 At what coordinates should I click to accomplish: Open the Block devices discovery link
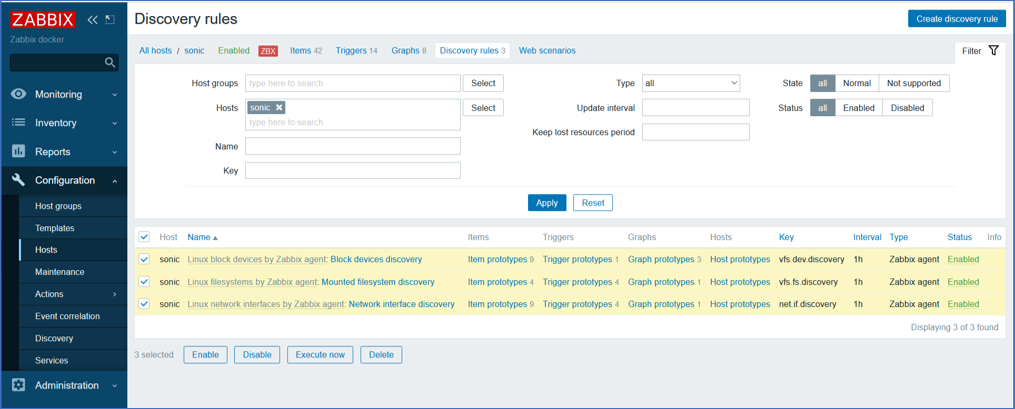point(376,260)
